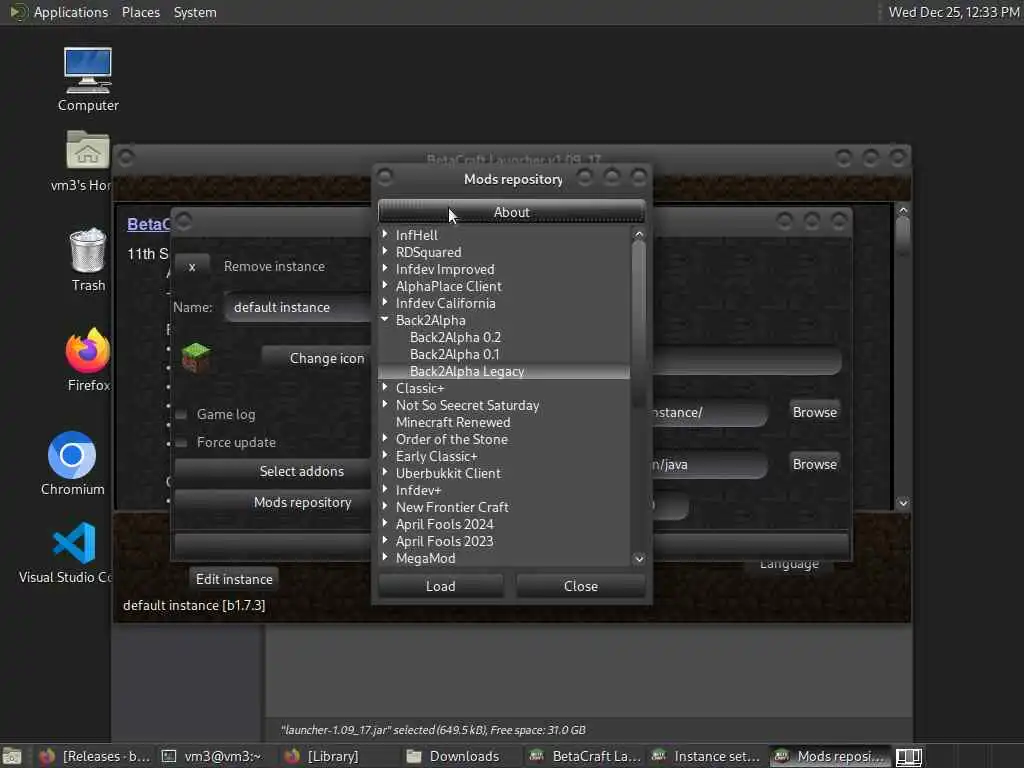This screenshot has height=768, width=1024.
Task: Click the Name field containing default instance
Action: 297,307
